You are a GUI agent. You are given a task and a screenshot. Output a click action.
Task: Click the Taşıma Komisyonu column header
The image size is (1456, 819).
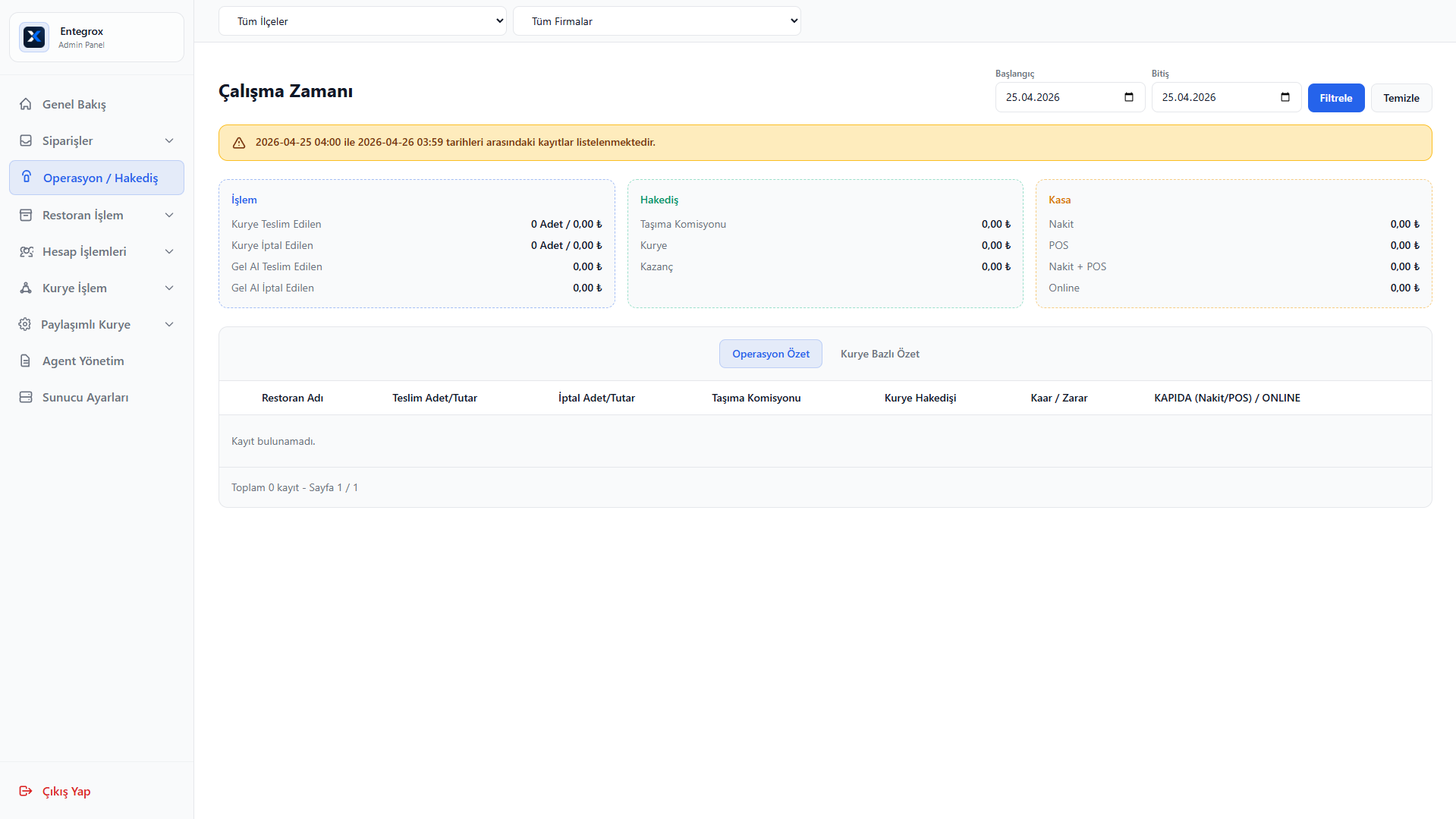(x=756, y=398)
